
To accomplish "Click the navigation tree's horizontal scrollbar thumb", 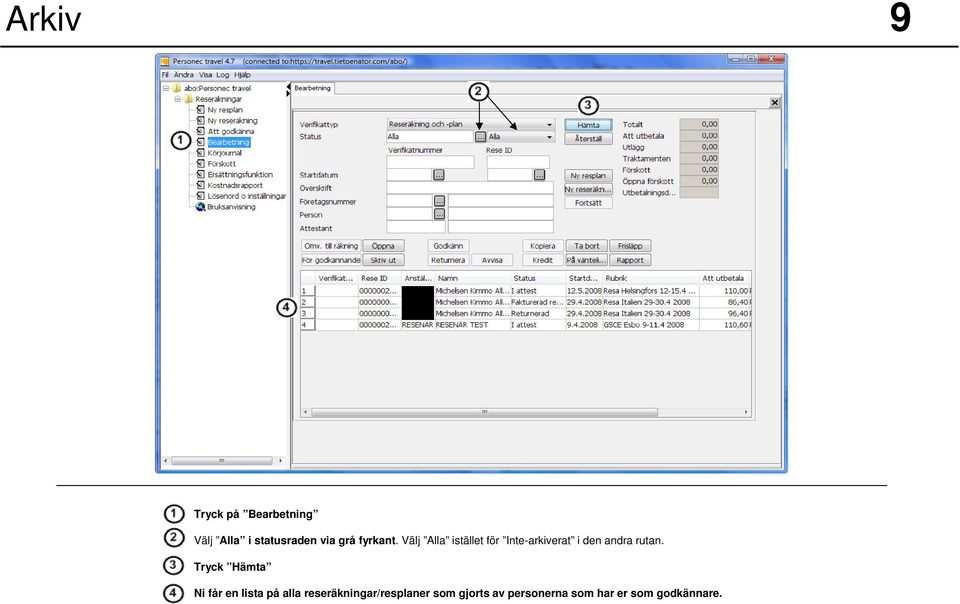I will (x=222, y=460).
